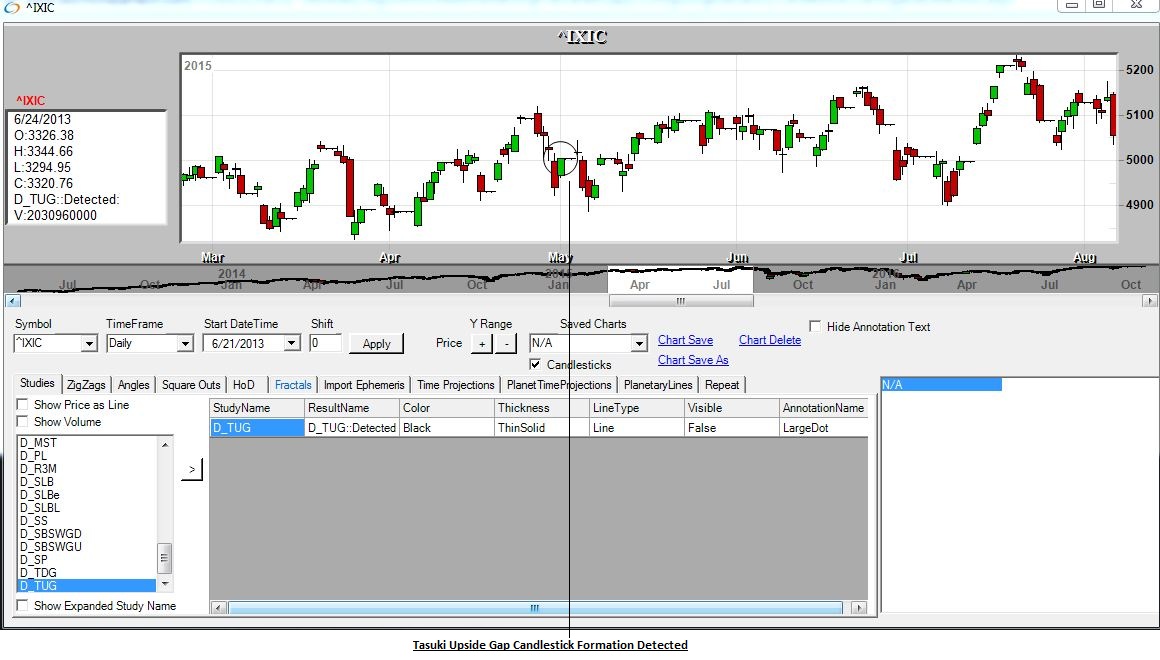Toggle the Candlesticks checkbox

535,365
